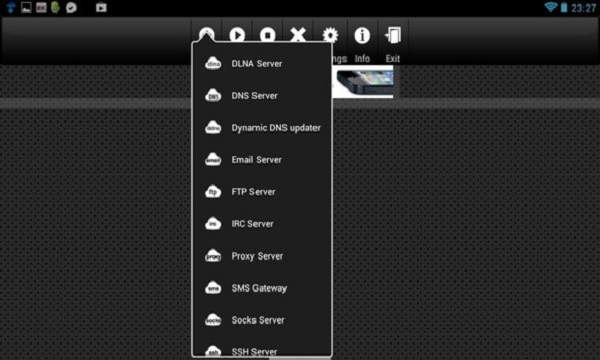Click the Remove (X) toolbar icon
The width and height of the screenshot is (600, 360).
coord(298,35)
